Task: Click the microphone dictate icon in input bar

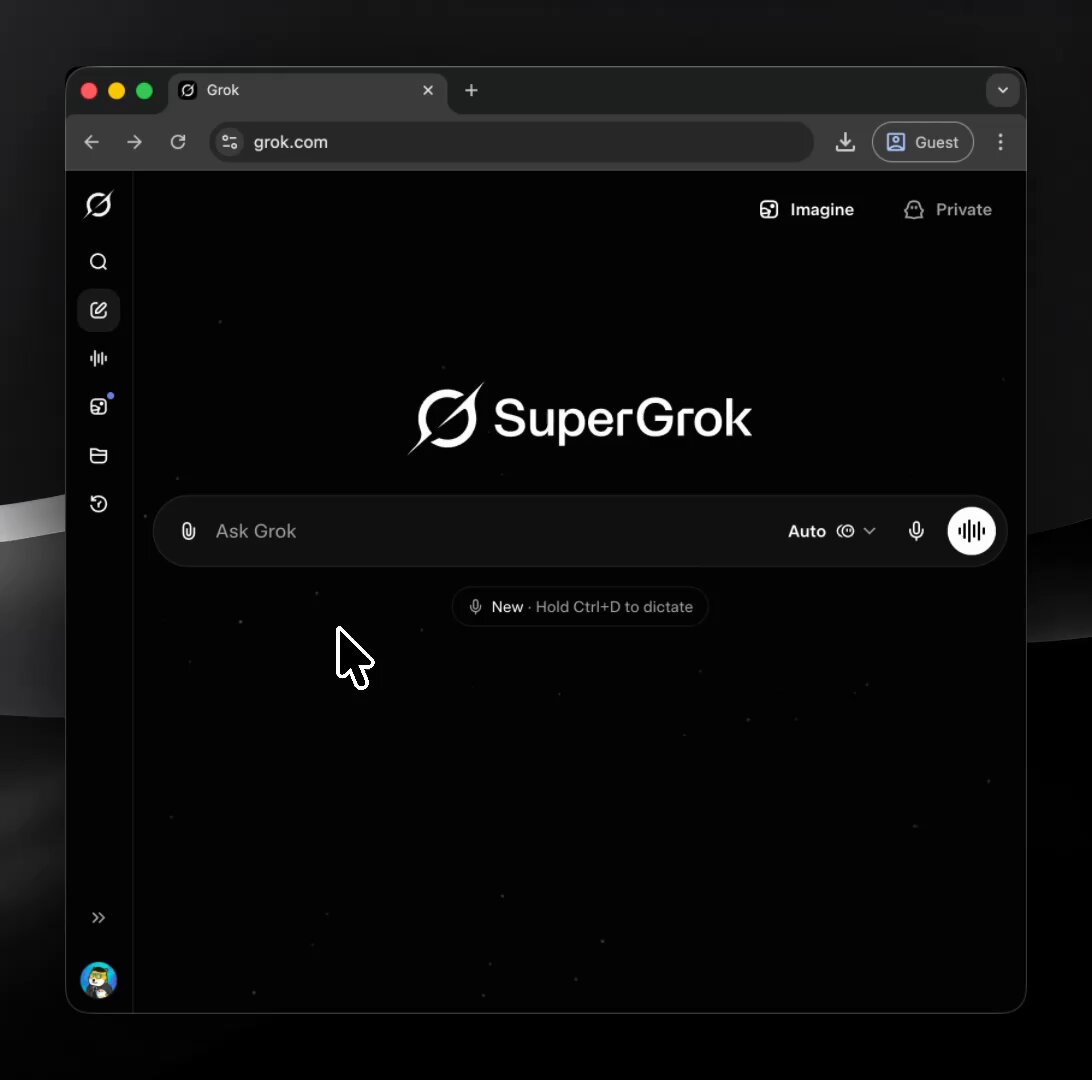Action: tap(916, 531)
